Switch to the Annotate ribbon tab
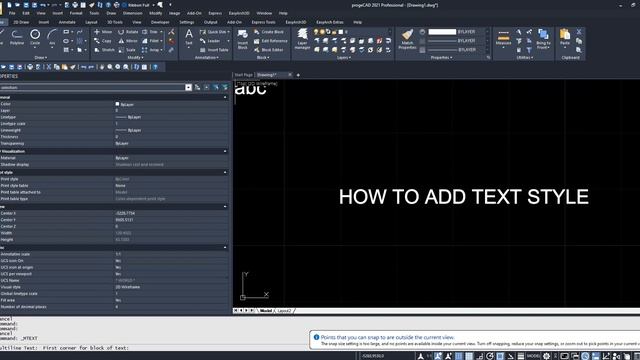Screen dimensions: 640x360 point(67,22)
